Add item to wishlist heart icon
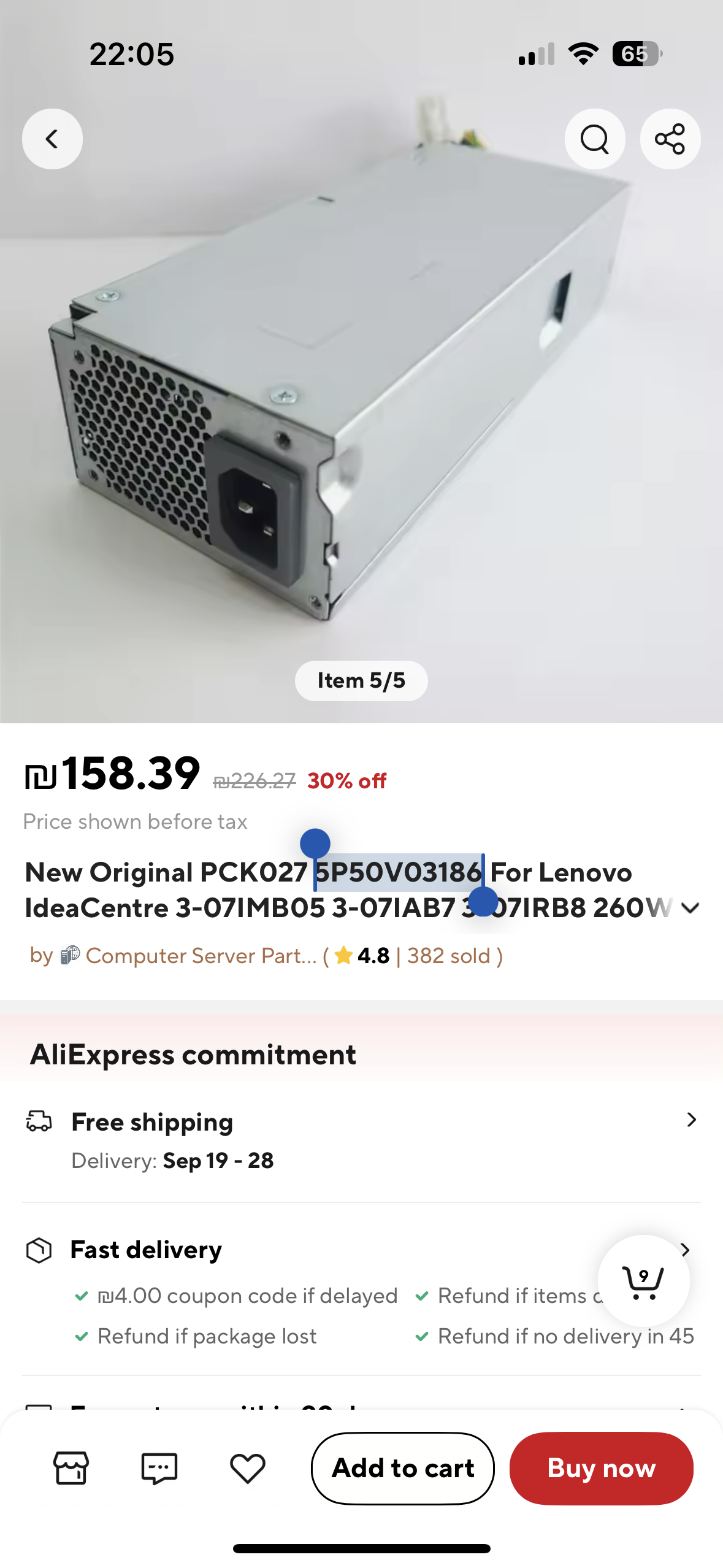Screen dimensions: 723x1568 point(248,1468)
